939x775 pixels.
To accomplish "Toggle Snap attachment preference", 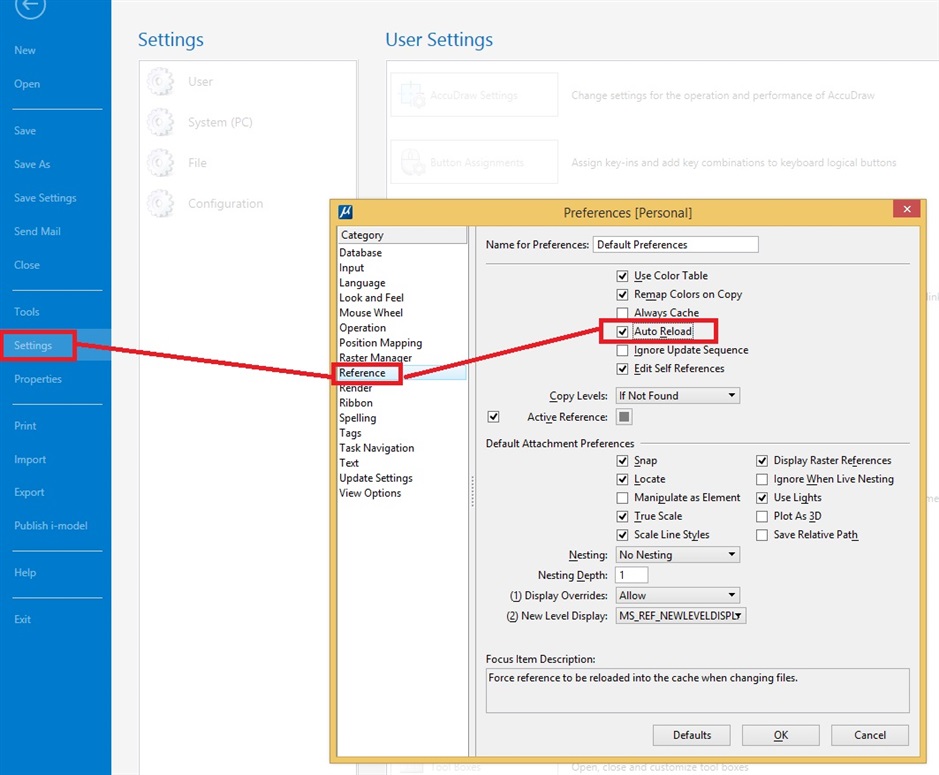I will click(622, 461).
